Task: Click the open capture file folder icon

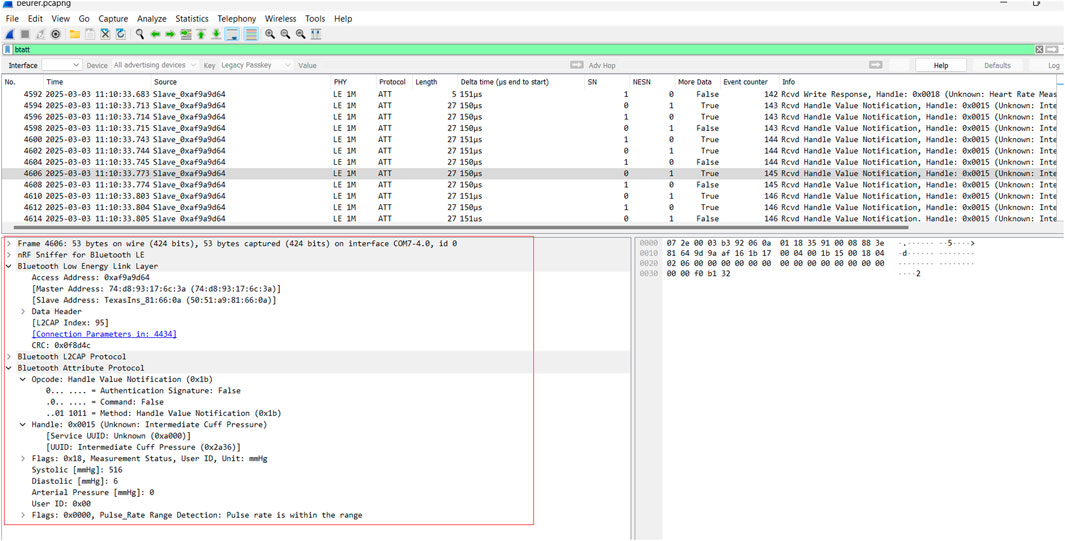Action: point(75,34)
